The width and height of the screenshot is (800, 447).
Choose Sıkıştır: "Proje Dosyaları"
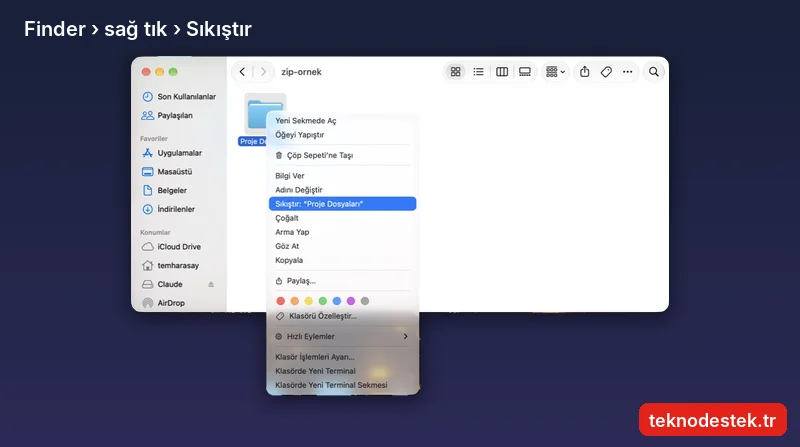(342, 204)
